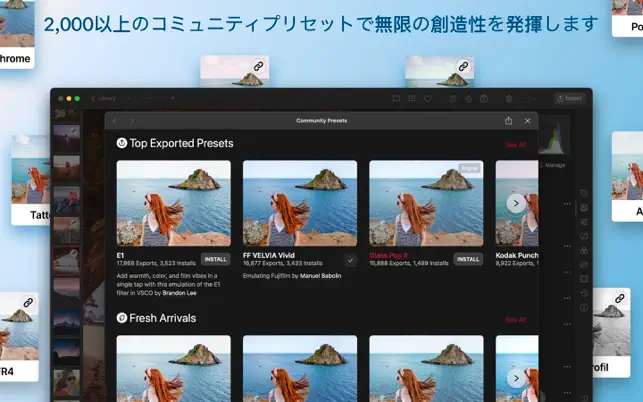Open author link Manuel Babolin
The width and height of the screenshot is (643, 402).
coord(320,276)
